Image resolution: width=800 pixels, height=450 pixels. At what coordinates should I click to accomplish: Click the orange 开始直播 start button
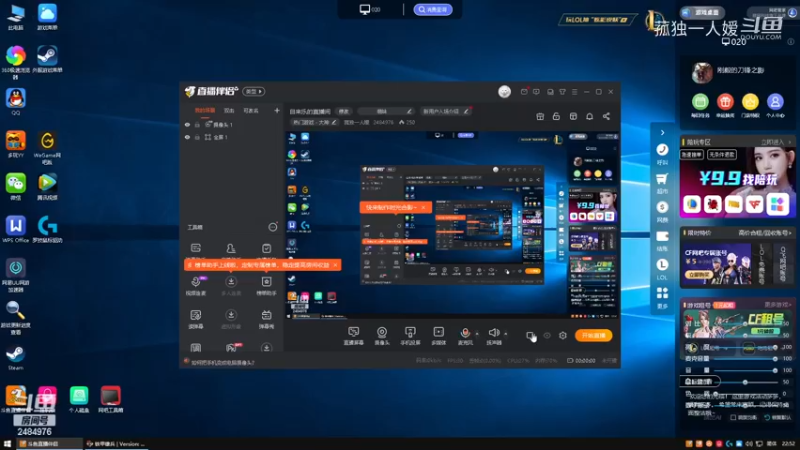(593, 335)
